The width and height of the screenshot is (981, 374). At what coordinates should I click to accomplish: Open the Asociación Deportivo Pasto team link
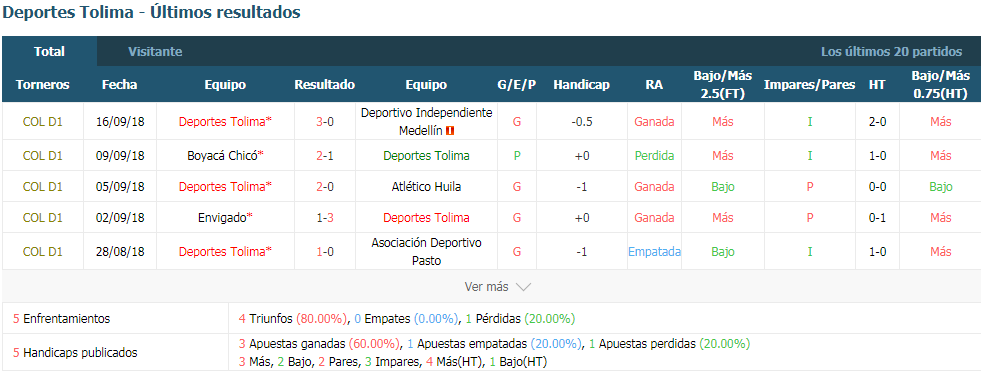[x=426, y=251]
